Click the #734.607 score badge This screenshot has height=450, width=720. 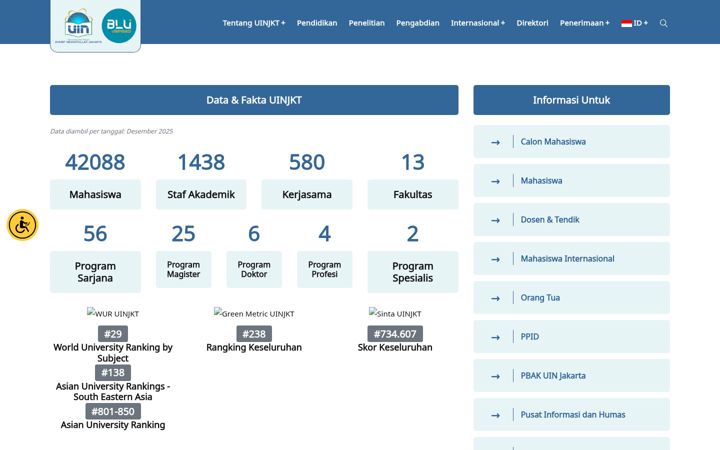[395, 334]
